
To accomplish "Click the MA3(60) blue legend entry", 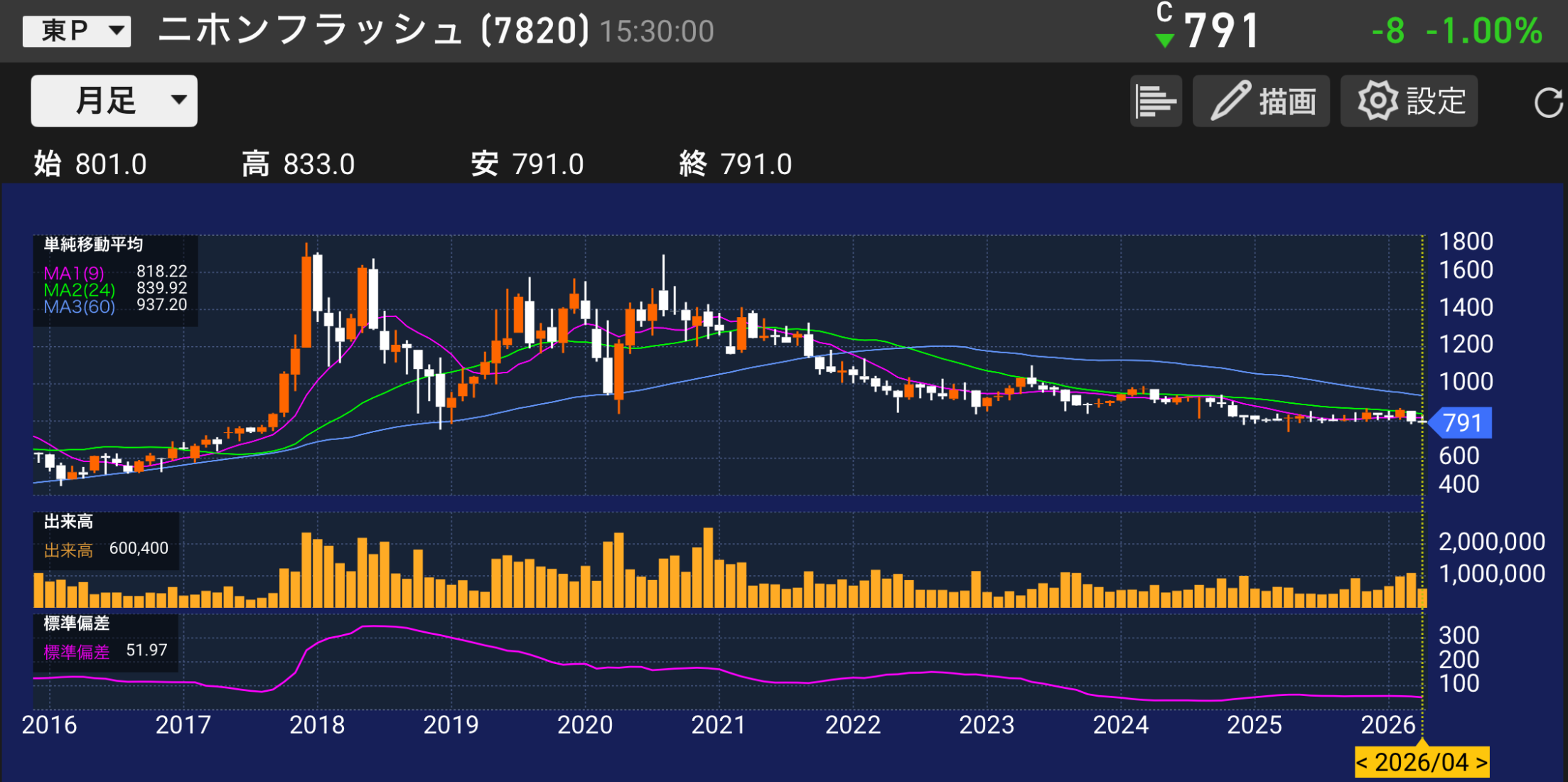I will click(79, 307).
